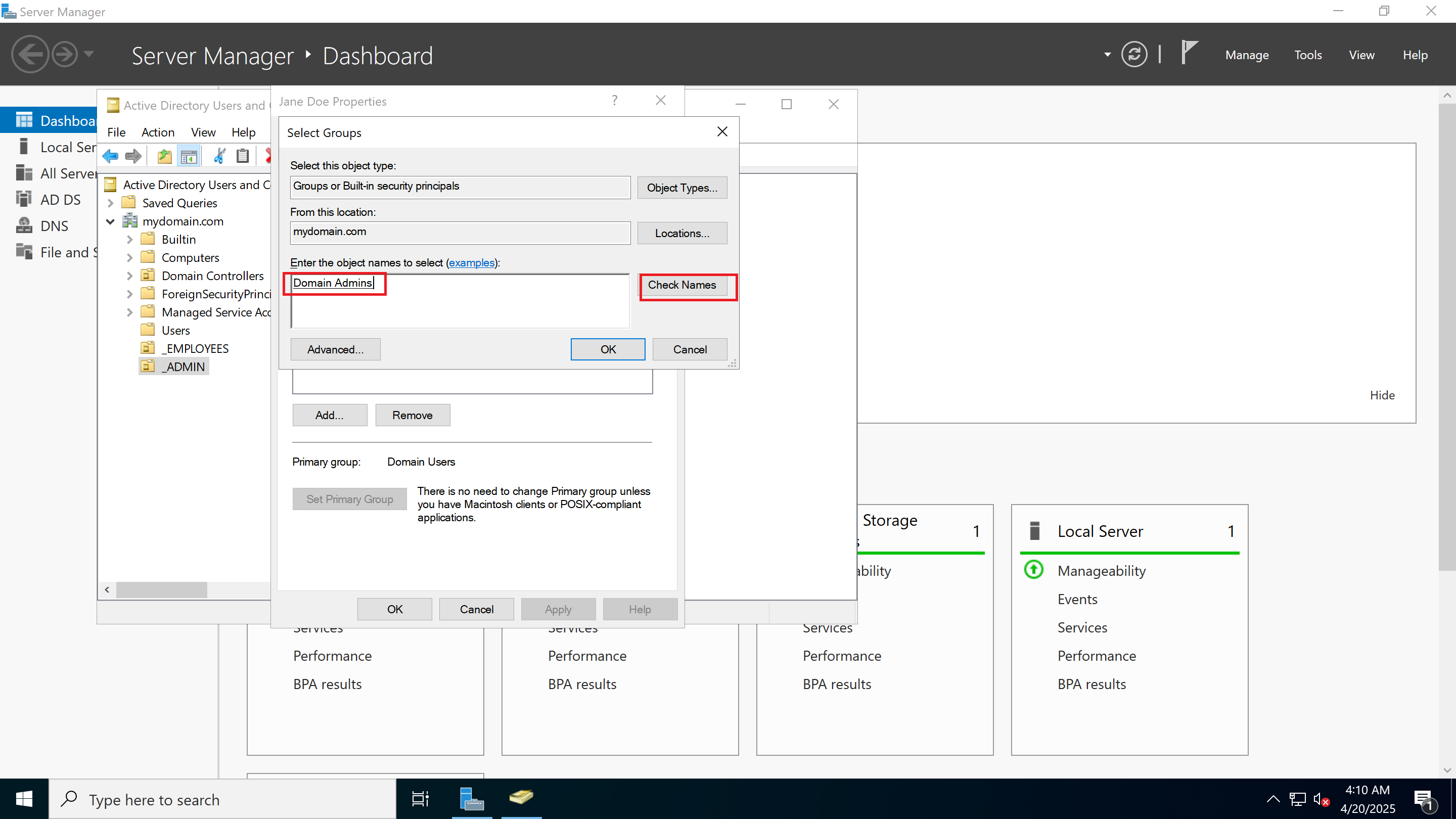The width and height of the screenshot is (1456, 819).
Task: Open the navigation history dropdown arrow
Action: click(x=89, y=54)
